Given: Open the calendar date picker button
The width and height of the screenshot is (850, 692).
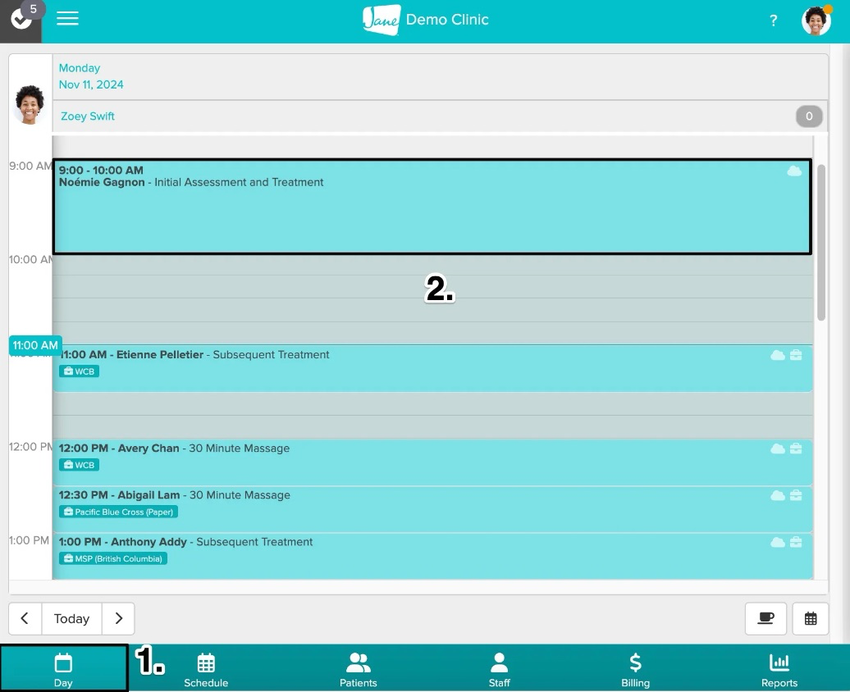Looking at the screenshot, I should tap(810, 618).
